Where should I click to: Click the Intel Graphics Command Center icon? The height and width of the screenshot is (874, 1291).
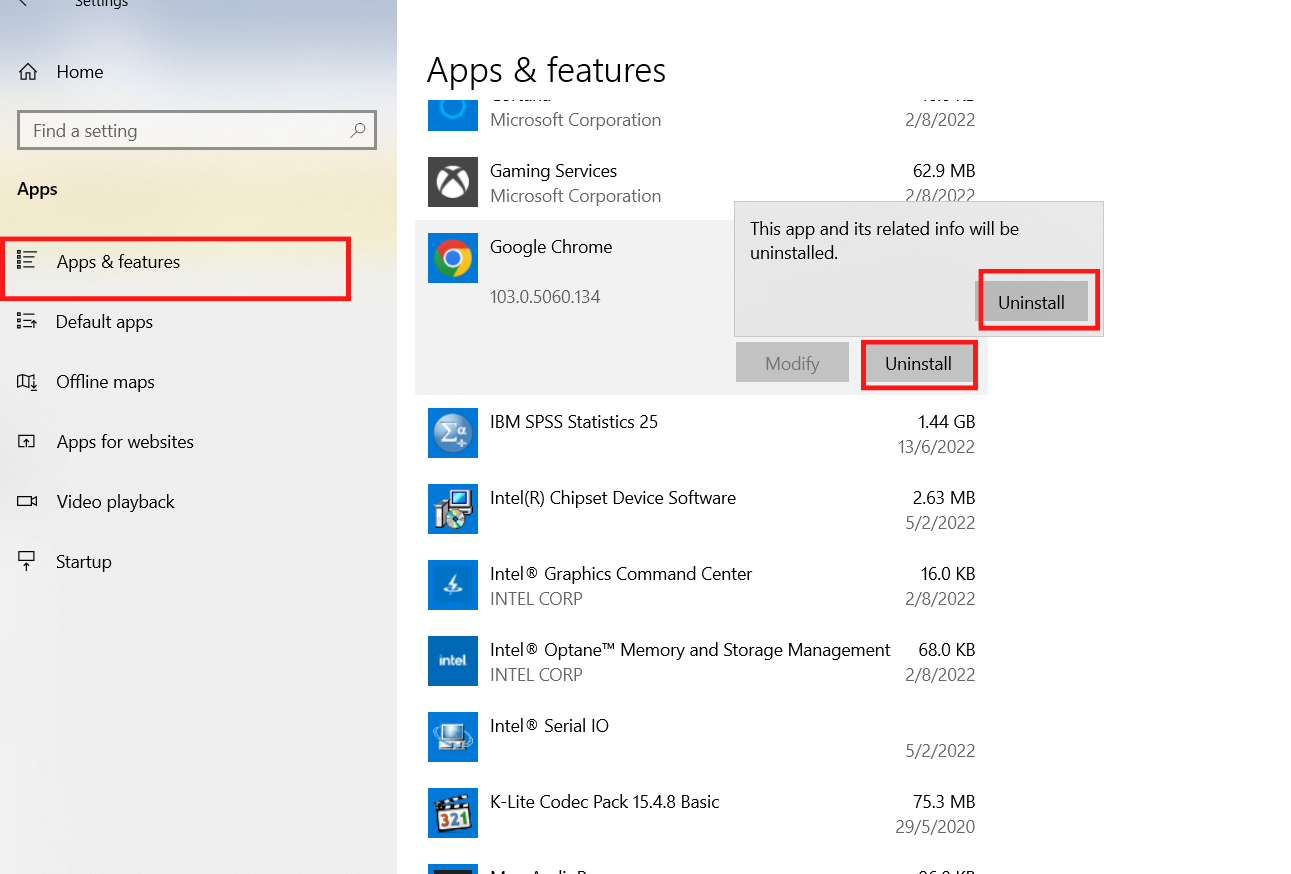453,585
